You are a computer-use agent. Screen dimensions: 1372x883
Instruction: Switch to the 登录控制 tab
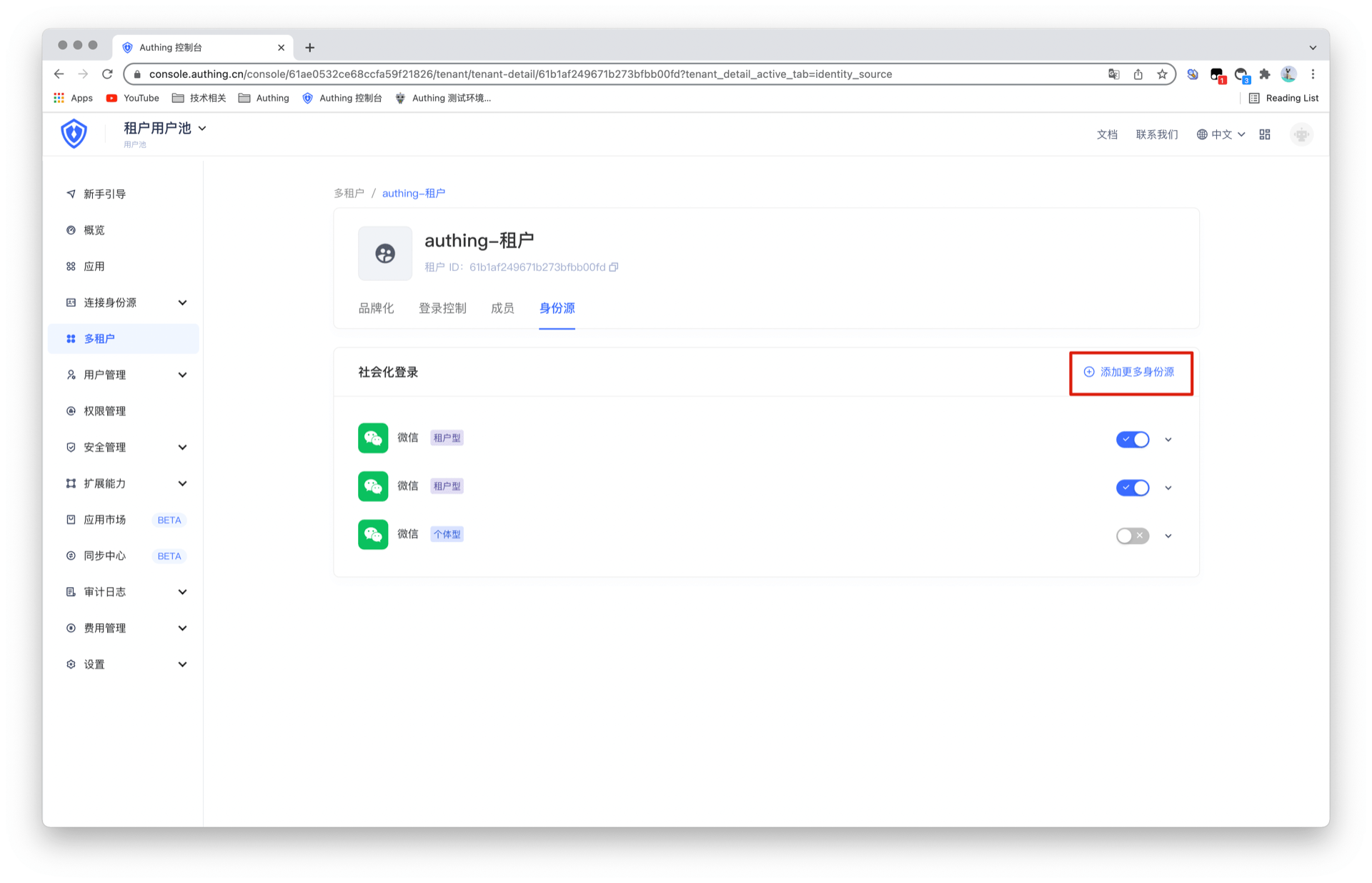tap(442, 308)
